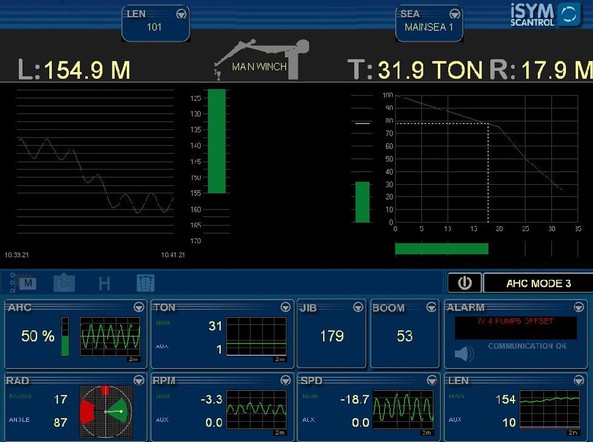Click the AHC 50 % value

click(x=38, y=336)
